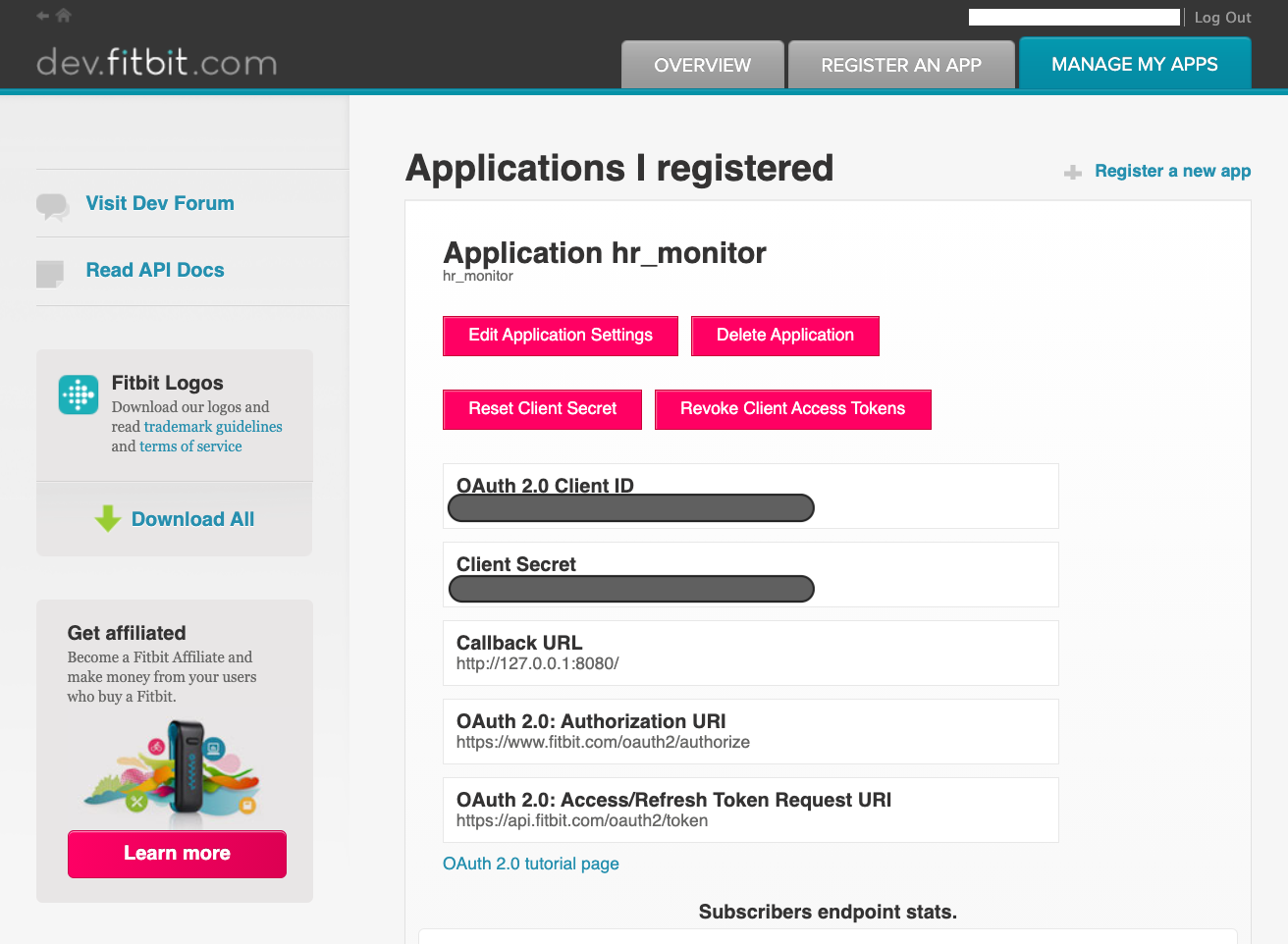Screen dimensions: 1288x944
Task: Switch to the Register An App tab
Action: tap(900, 65)
